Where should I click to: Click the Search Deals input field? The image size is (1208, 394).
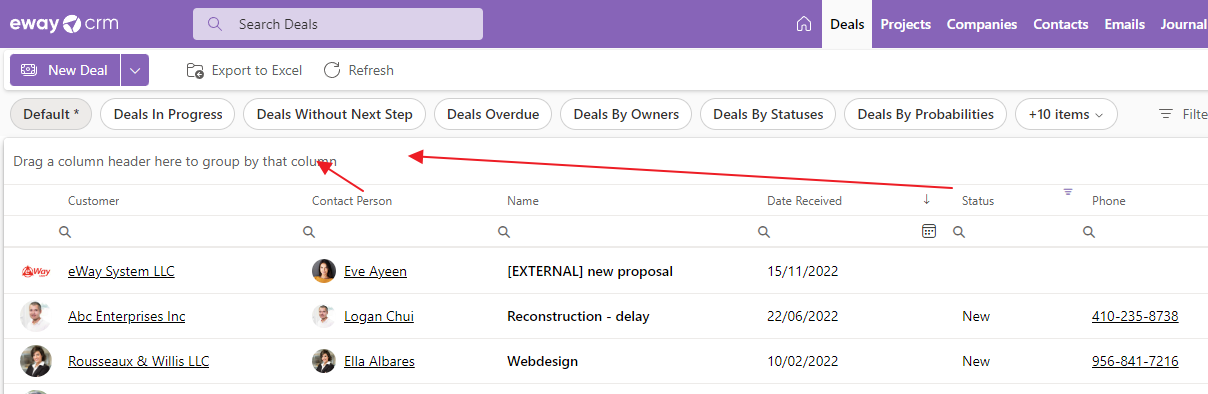point(338,24)
